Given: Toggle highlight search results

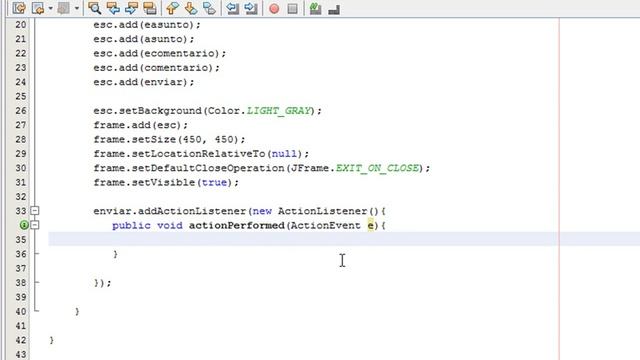Looking at the screenshot, I should click(x=150, y=8).
